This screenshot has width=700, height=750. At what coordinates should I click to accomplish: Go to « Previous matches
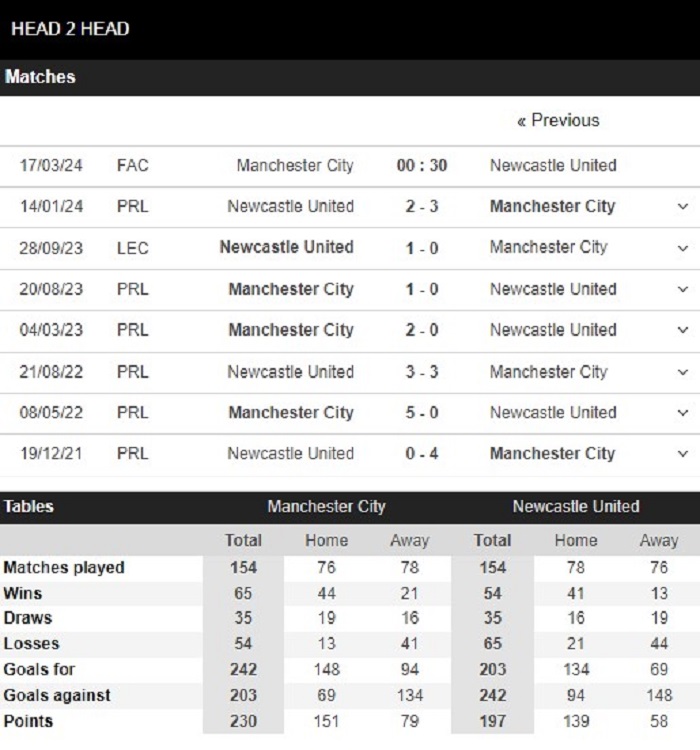tap(558, 121)
